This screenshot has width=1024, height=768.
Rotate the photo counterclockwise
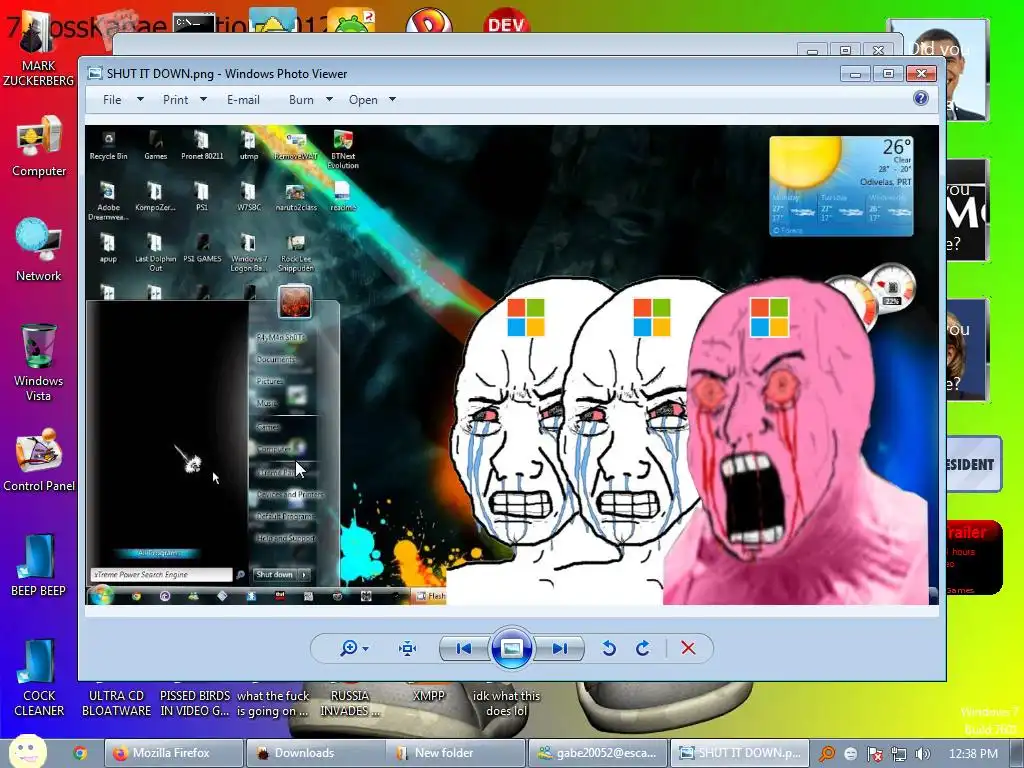609,648
